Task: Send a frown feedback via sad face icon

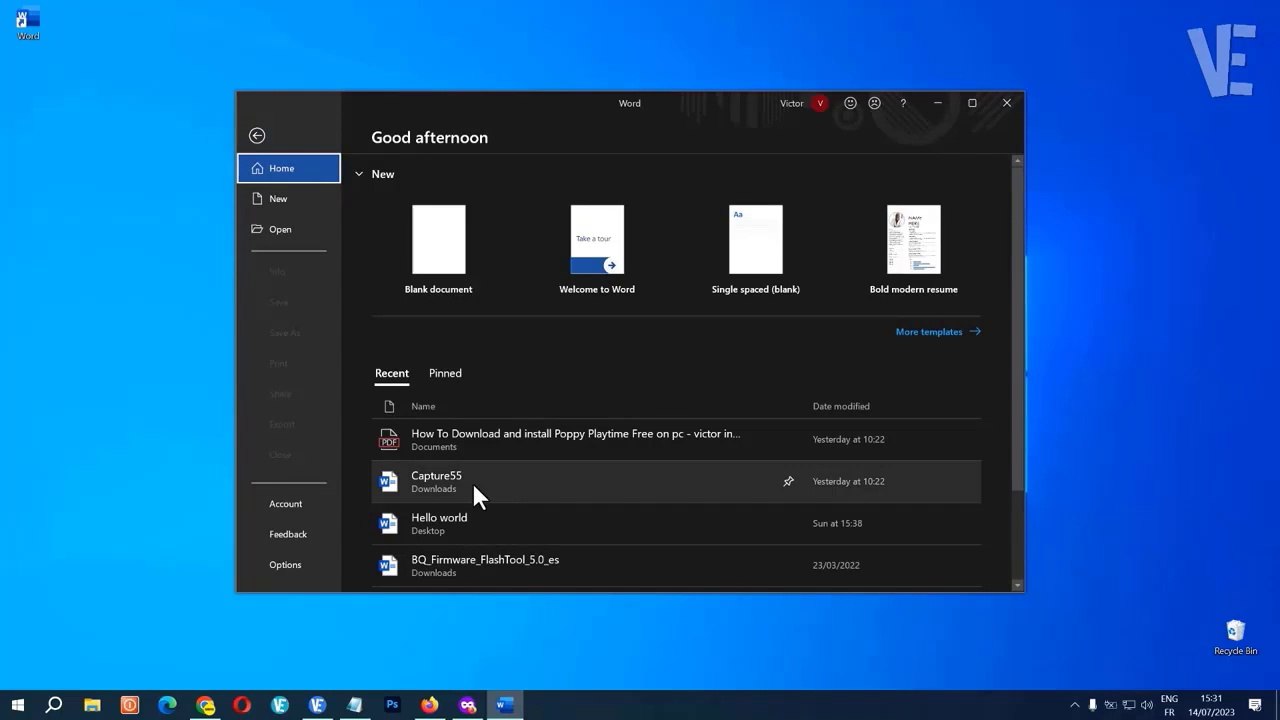Action: (874, 103)
